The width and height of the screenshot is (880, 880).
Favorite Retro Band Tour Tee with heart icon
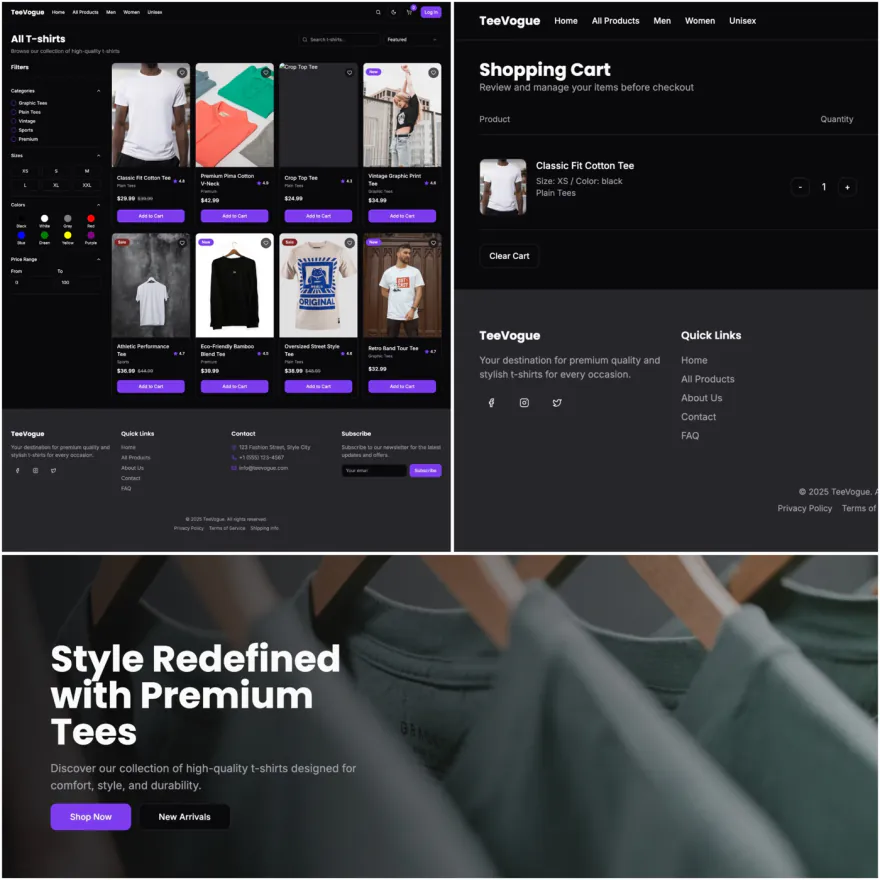pos(433,243)
